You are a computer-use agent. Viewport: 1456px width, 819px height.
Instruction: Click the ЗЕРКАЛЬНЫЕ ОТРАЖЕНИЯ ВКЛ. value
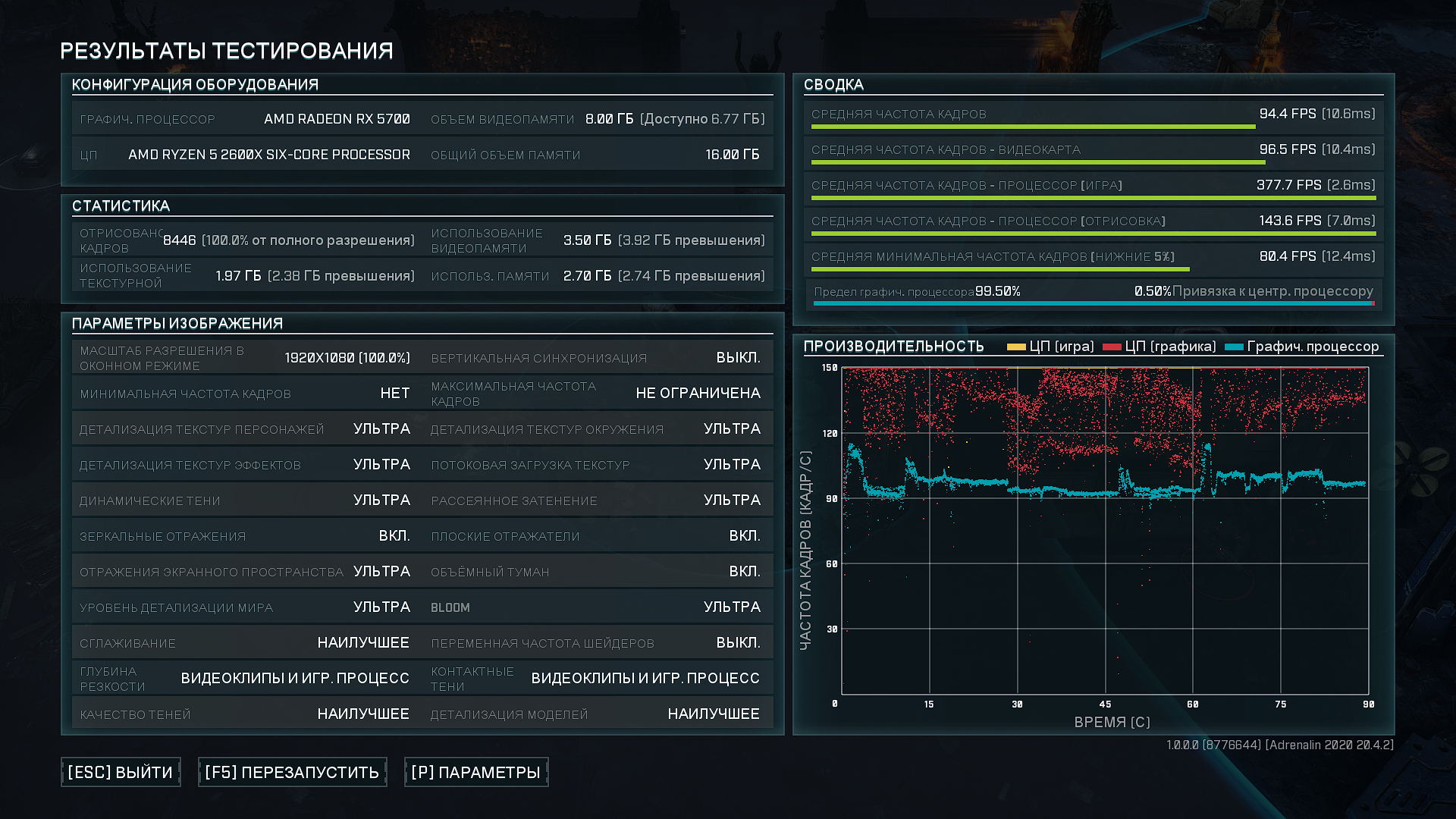pyautogui.click(x=394, y=536)
